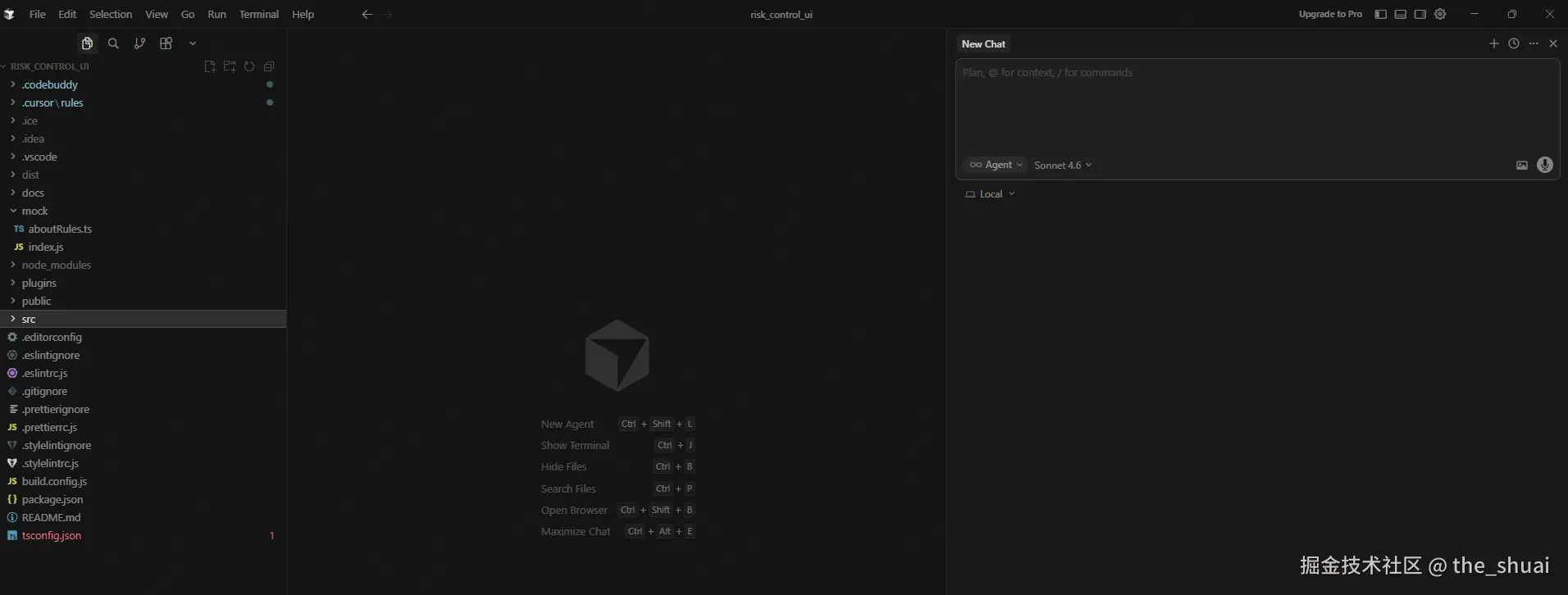
Task: Open the Selection menu
Action: pyautogui.click(x=111, y=14)
